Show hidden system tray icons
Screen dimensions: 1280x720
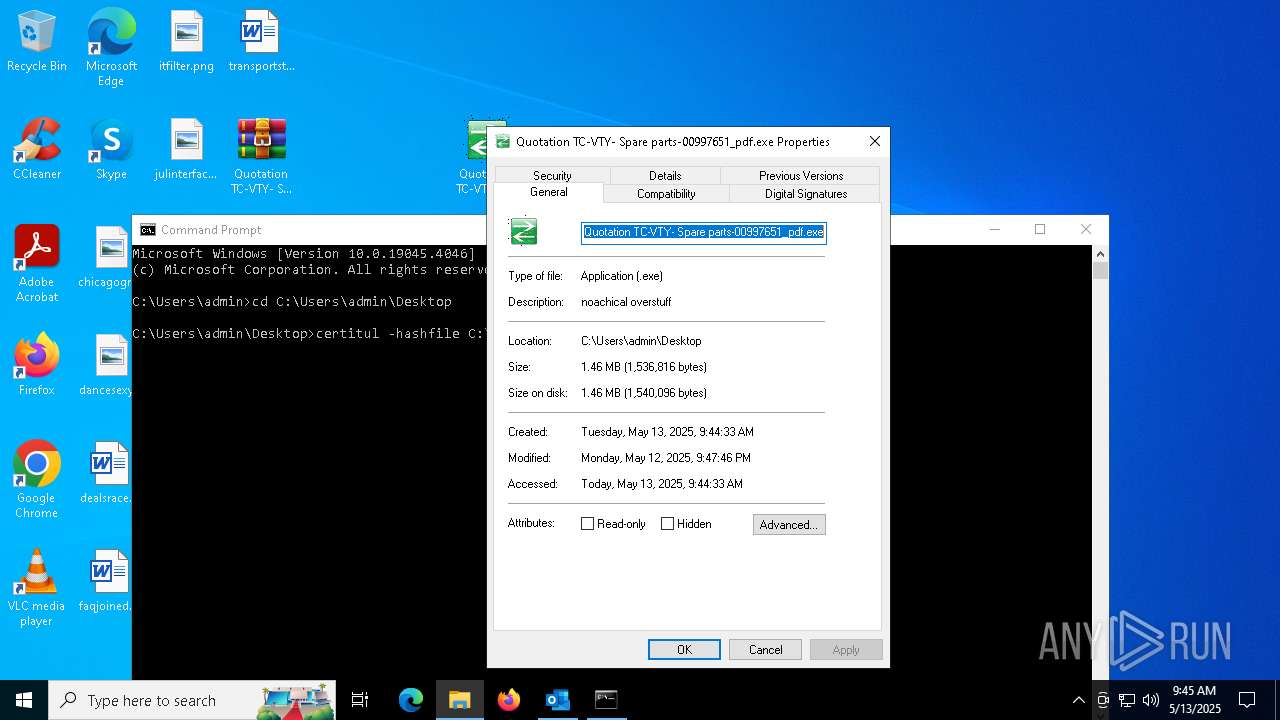pyautogui.click(x=1078, y=700)
